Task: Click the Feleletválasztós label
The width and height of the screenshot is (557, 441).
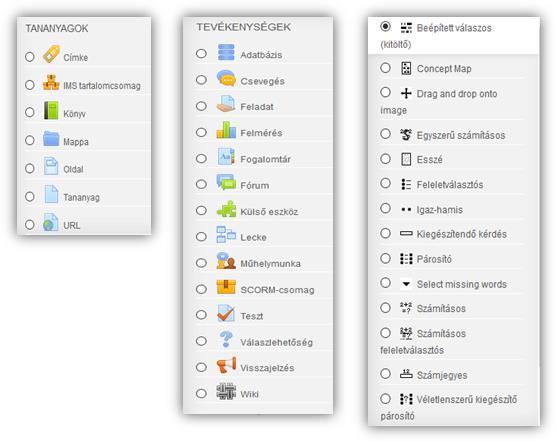Action: [x=450, y=185]
